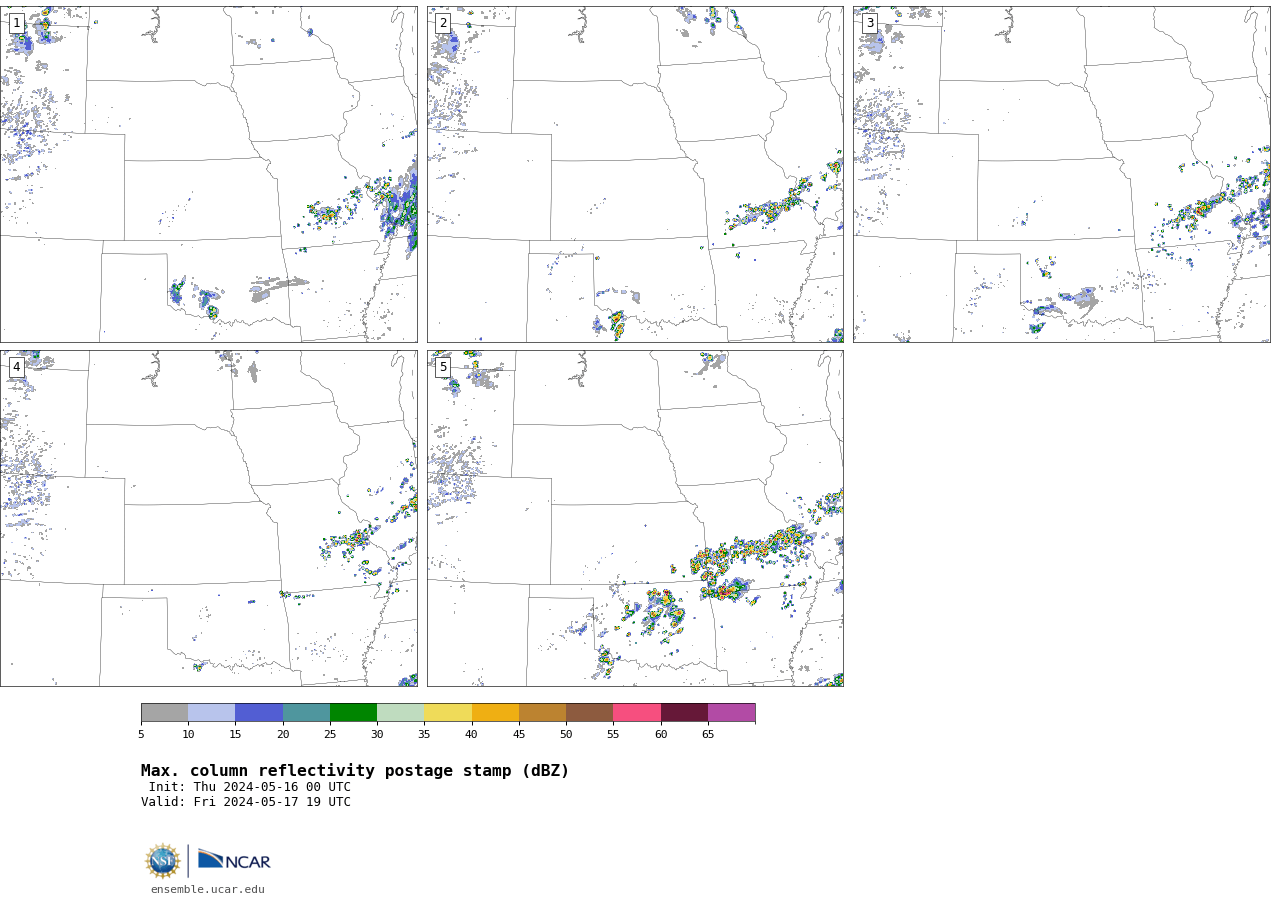Click the NCAR logo
Viewport: 1280px width, 901px height.
(x=234, y=860)
